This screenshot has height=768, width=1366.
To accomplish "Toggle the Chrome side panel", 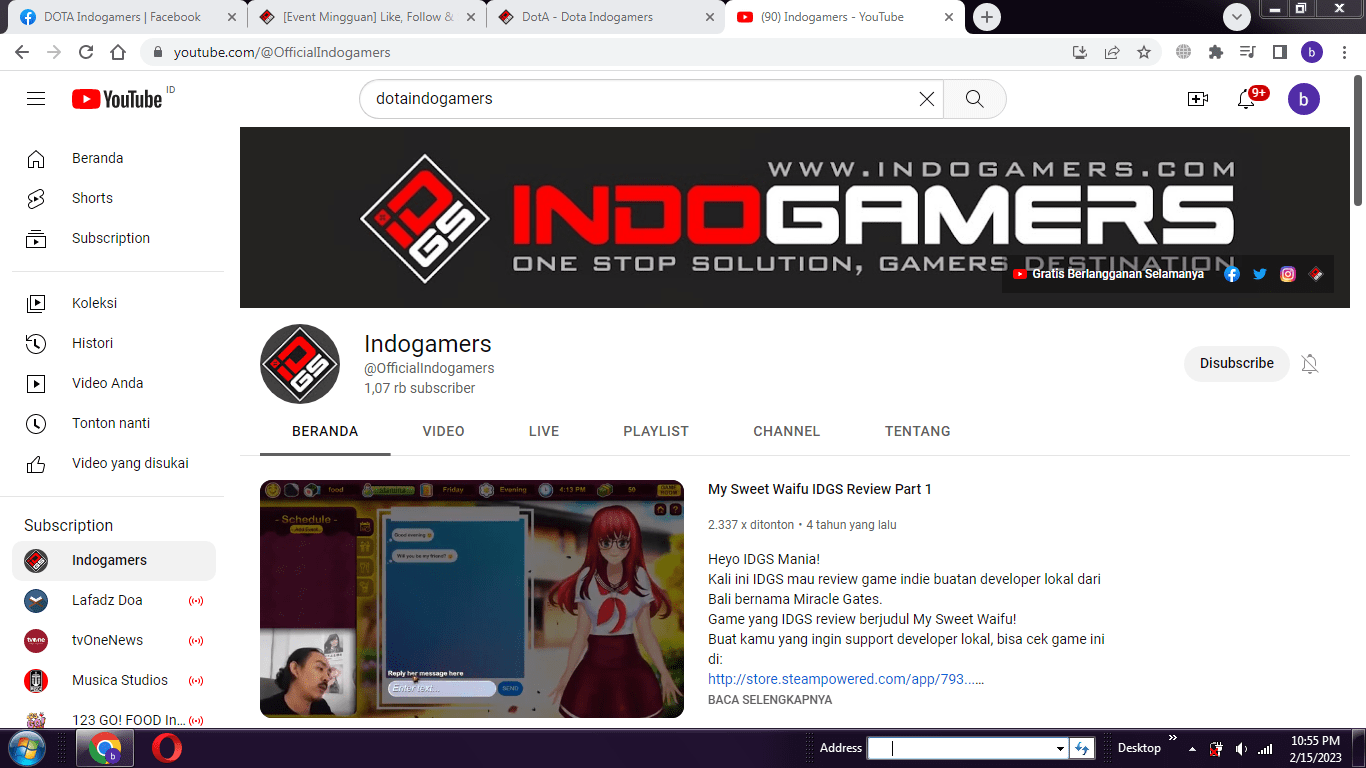I will [x=1279, y=52].
